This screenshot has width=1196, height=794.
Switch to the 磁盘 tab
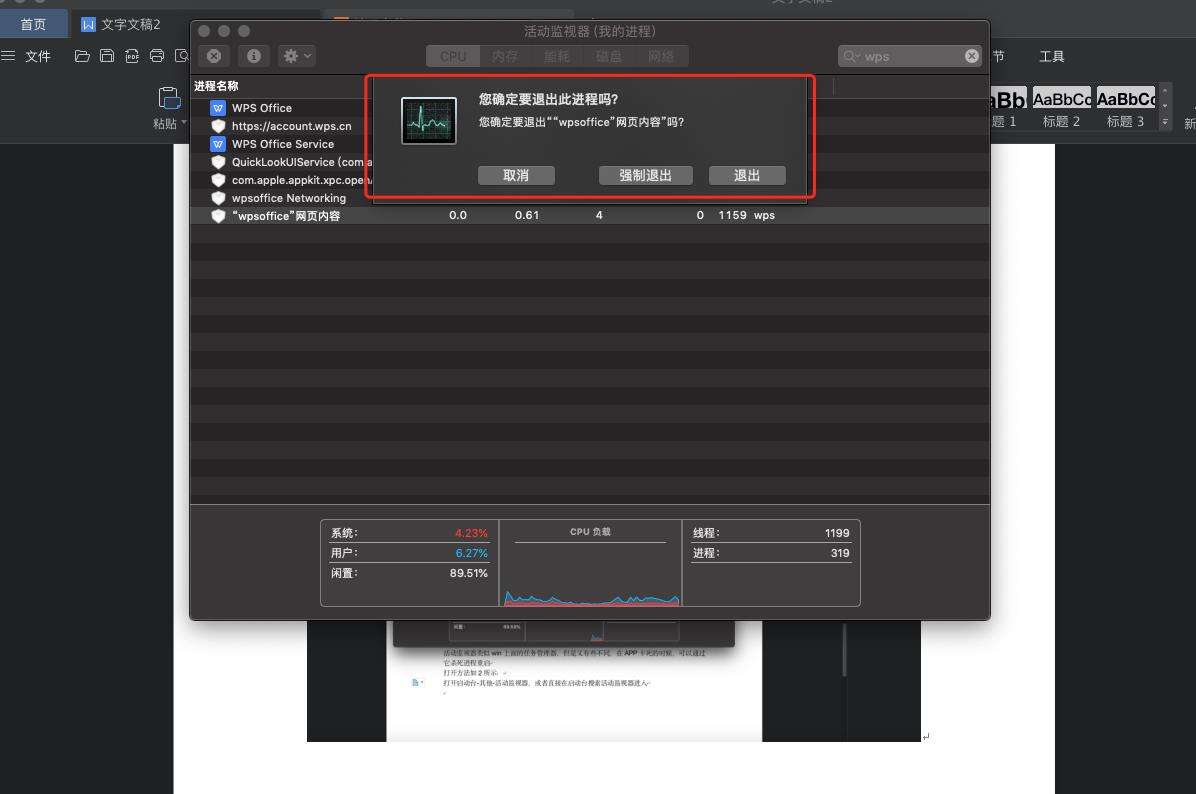(x=609, y=56)
